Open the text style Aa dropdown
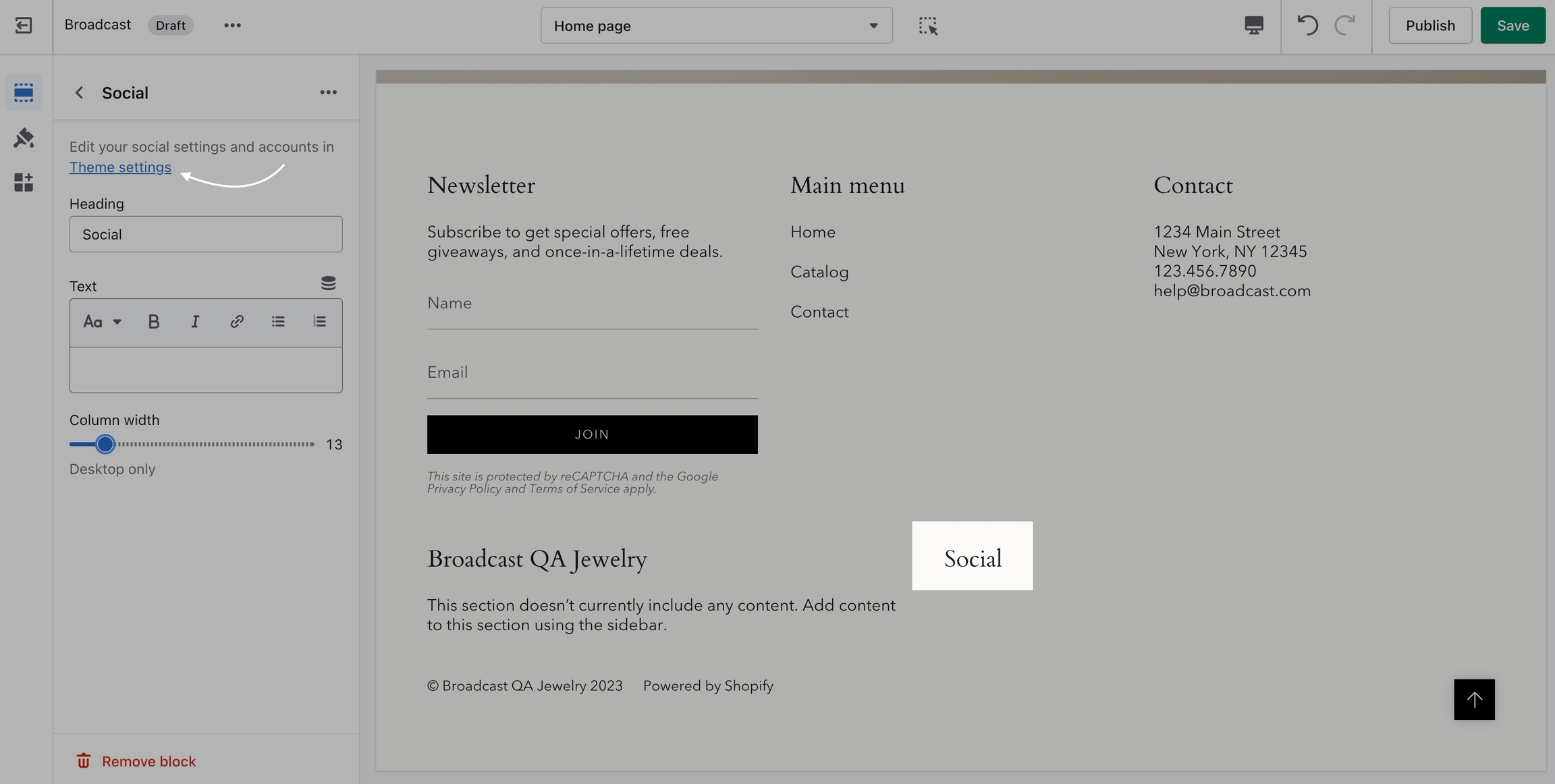 [102, 322]
